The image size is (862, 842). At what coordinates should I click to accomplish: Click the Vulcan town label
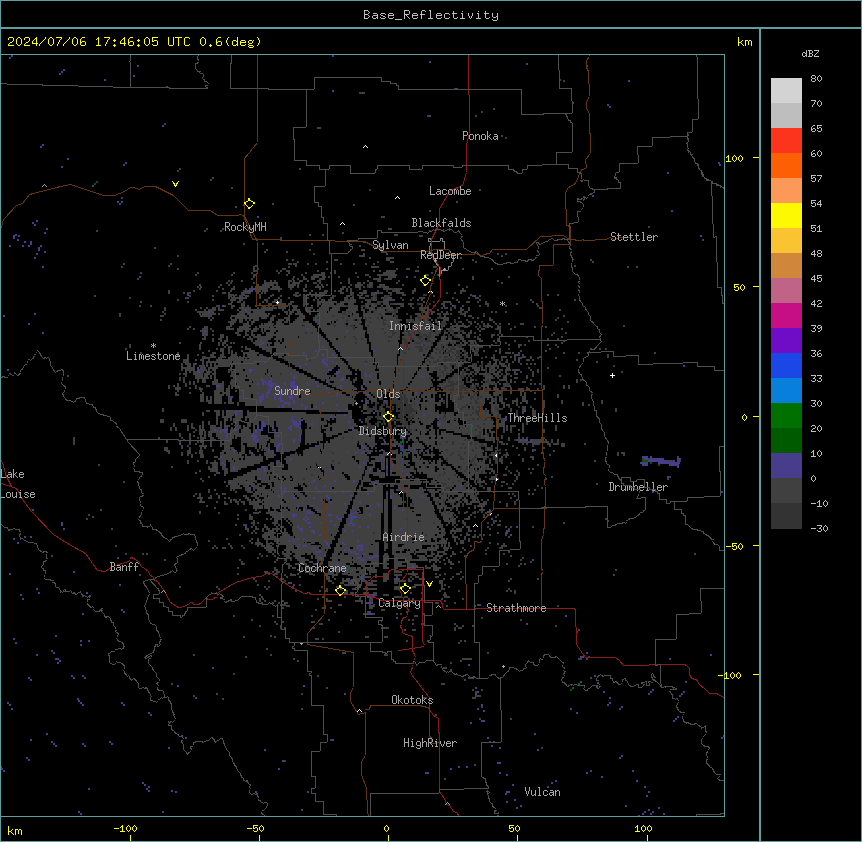[x=543, y=792]
